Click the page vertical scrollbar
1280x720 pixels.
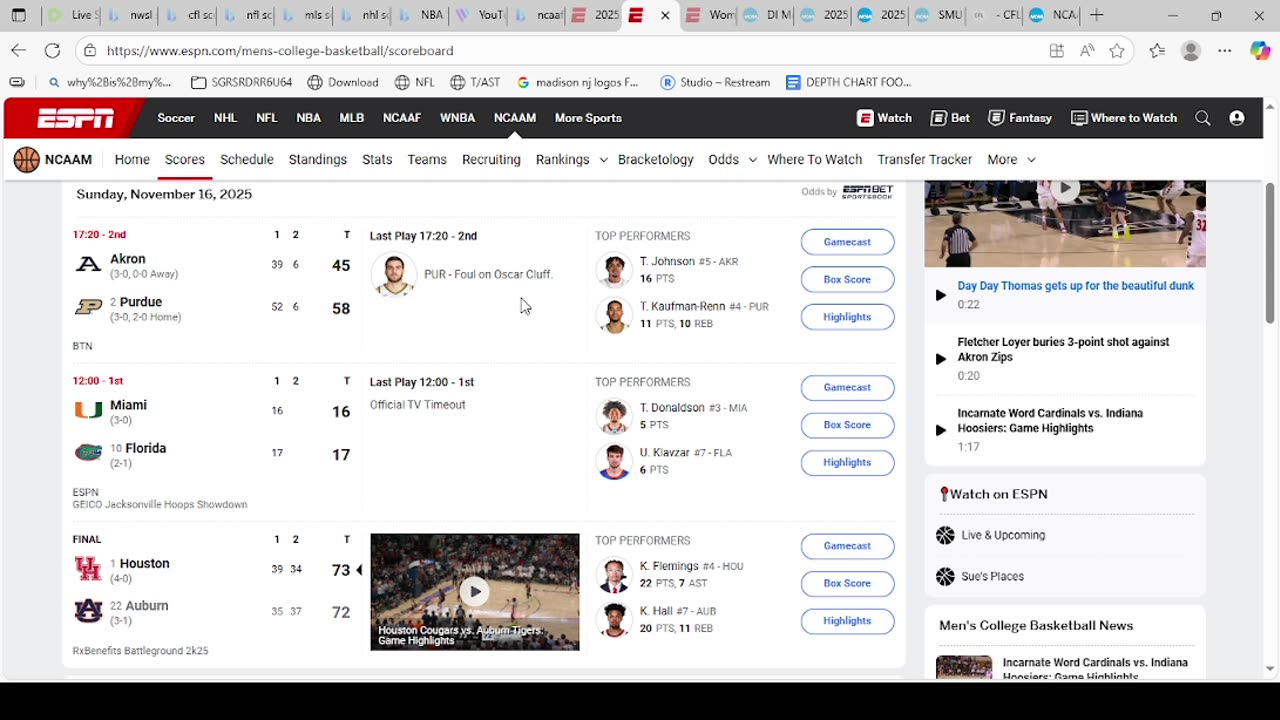1270,254
